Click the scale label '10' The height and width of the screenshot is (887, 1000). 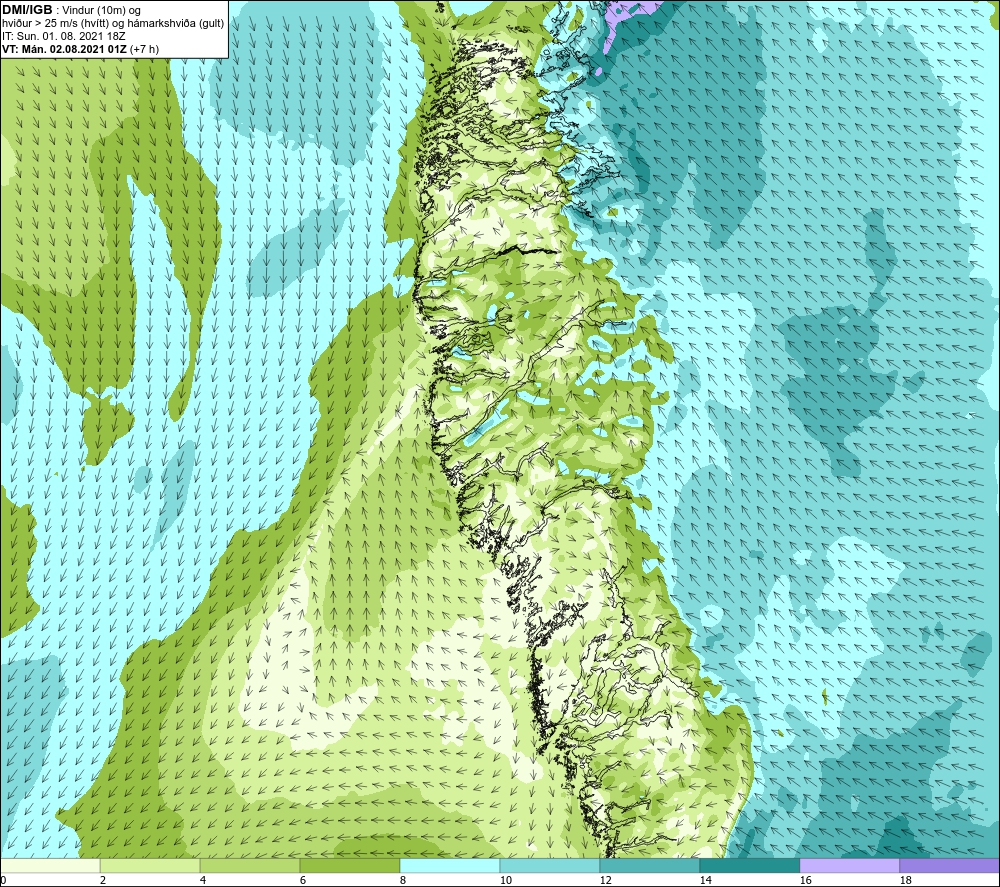point(505,880)
